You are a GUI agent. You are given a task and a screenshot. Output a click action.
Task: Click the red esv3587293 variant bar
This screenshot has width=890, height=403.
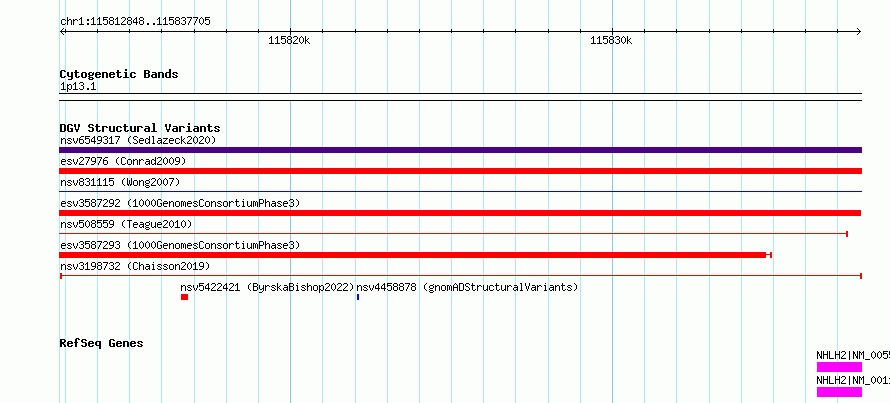click(413, 255)
